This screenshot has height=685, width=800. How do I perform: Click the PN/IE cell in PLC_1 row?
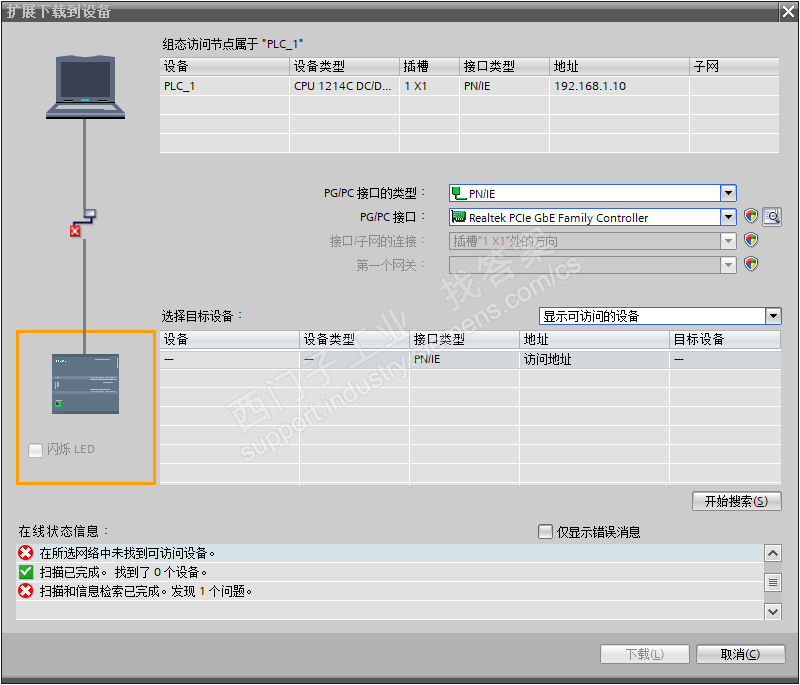tap(504, 86)
